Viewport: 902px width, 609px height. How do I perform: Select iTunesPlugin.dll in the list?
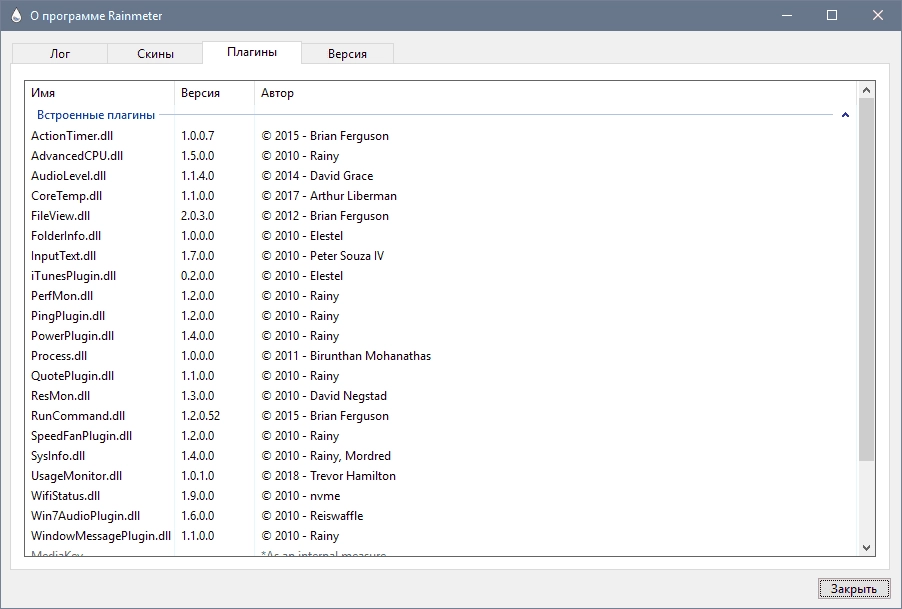click(x=74, y=276)
